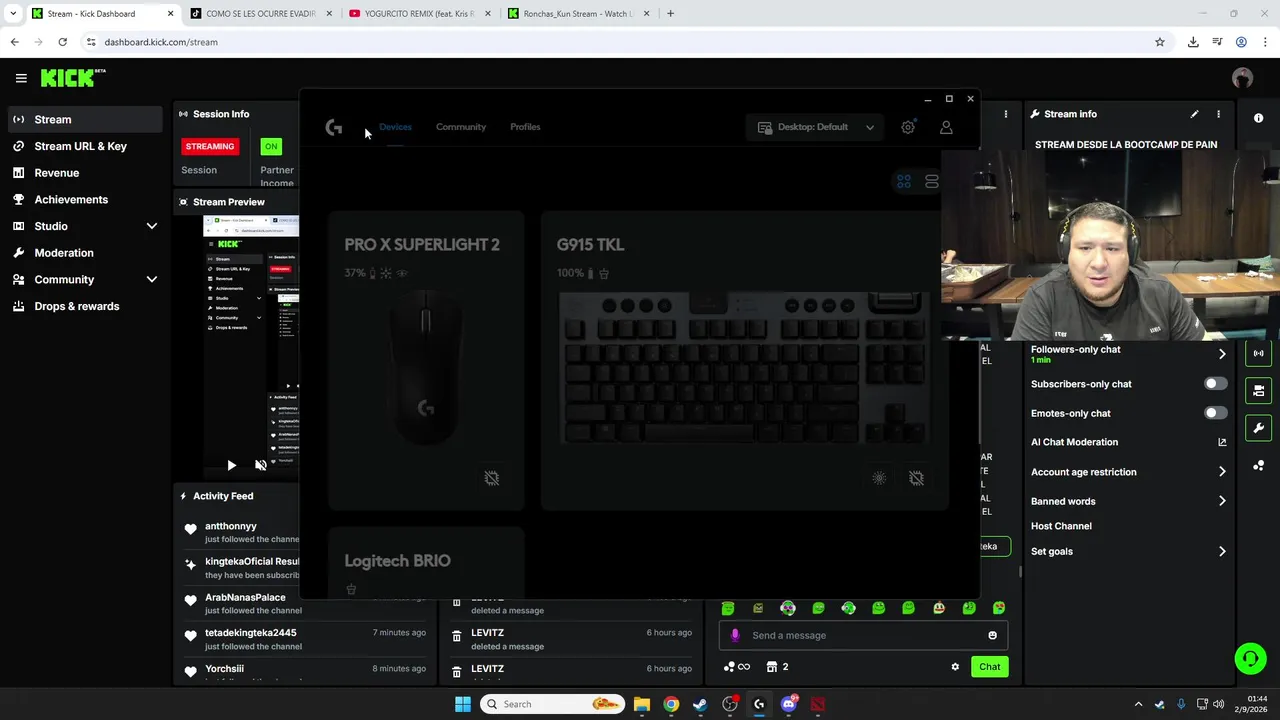Viewport: 1280px width, 720px height.
Task: Open G HUB account profile icon
Action: point(946,127)
